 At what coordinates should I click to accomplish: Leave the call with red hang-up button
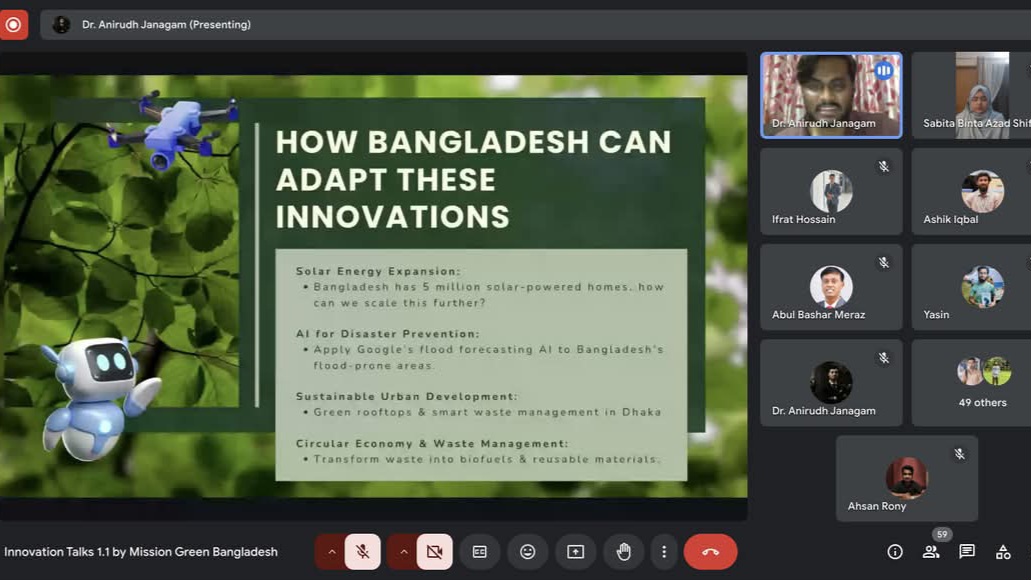tap(710, 552)
